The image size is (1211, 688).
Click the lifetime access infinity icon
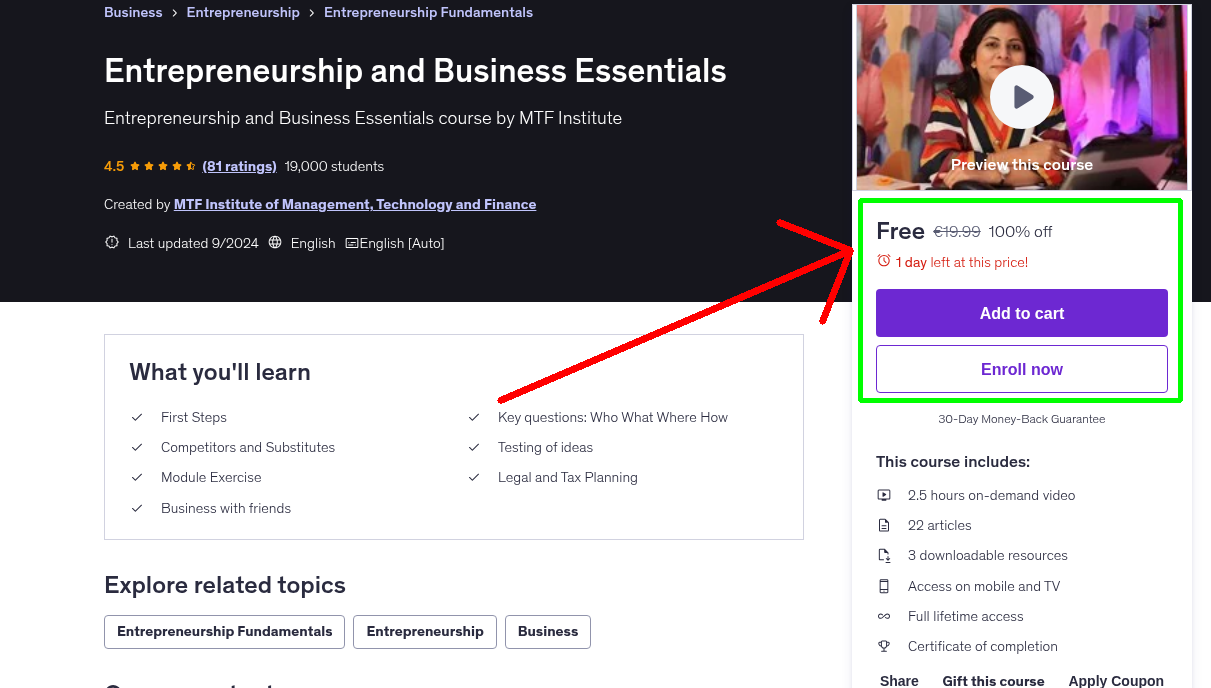coord(884,616)
